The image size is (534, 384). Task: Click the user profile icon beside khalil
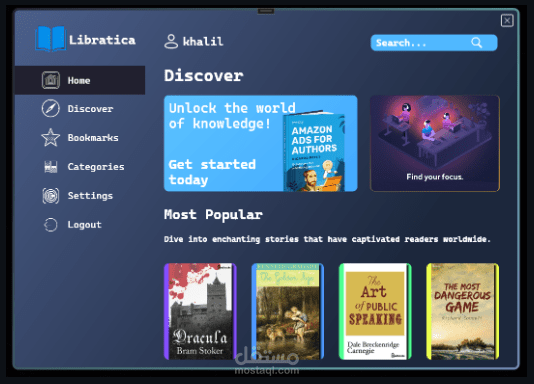tap(171, 42)
